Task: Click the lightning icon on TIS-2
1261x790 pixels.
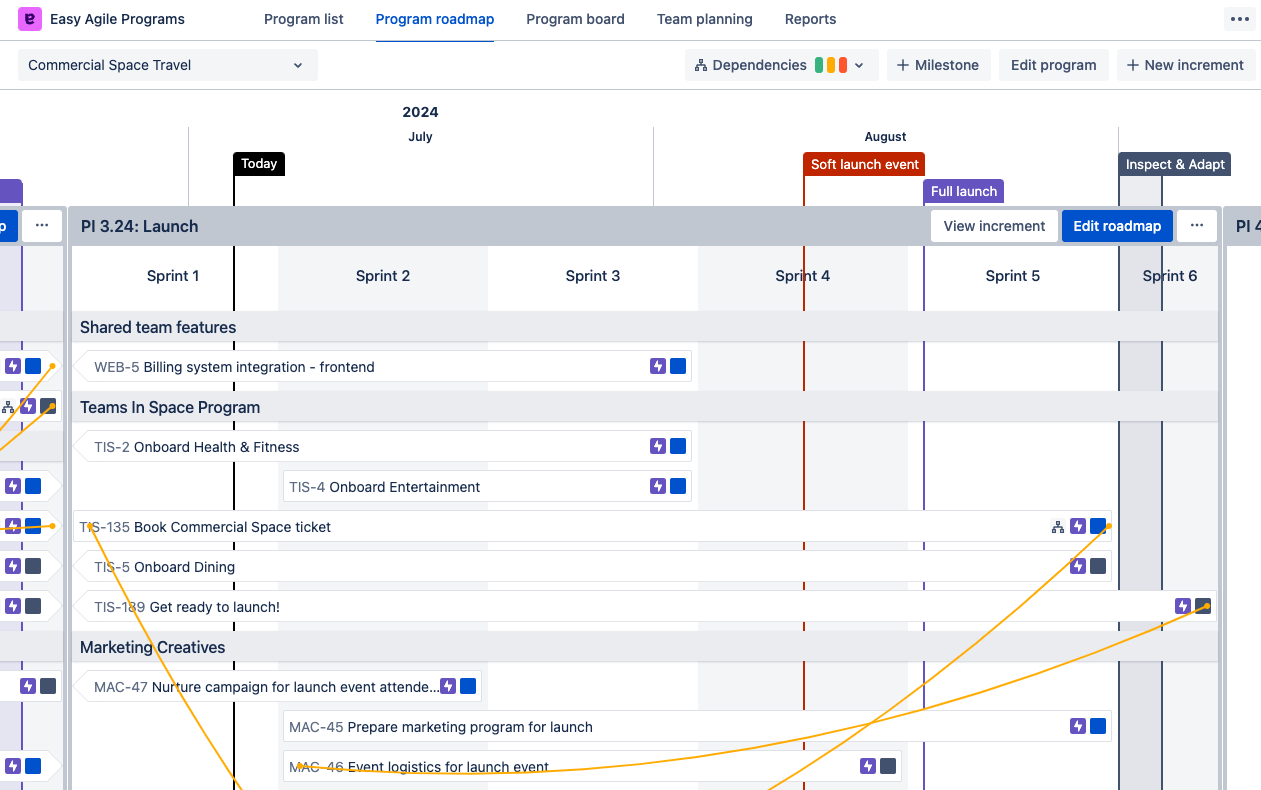Action: pos(658,447)
